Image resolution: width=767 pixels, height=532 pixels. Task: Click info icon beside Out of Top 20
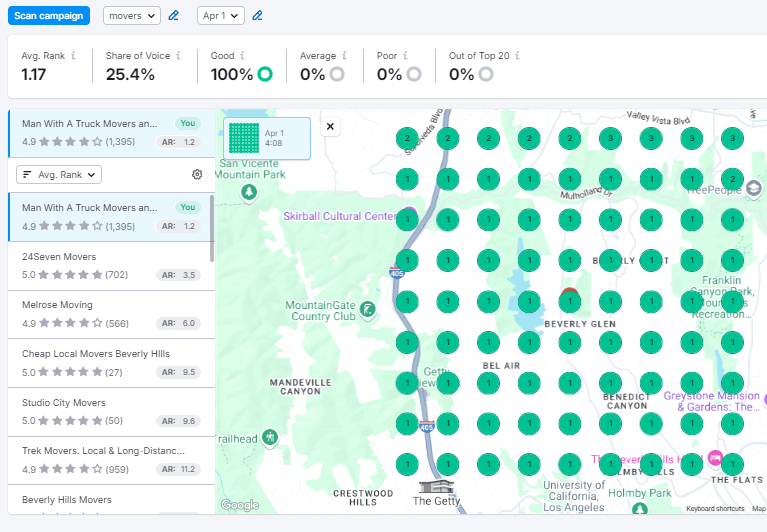point(518,55)
